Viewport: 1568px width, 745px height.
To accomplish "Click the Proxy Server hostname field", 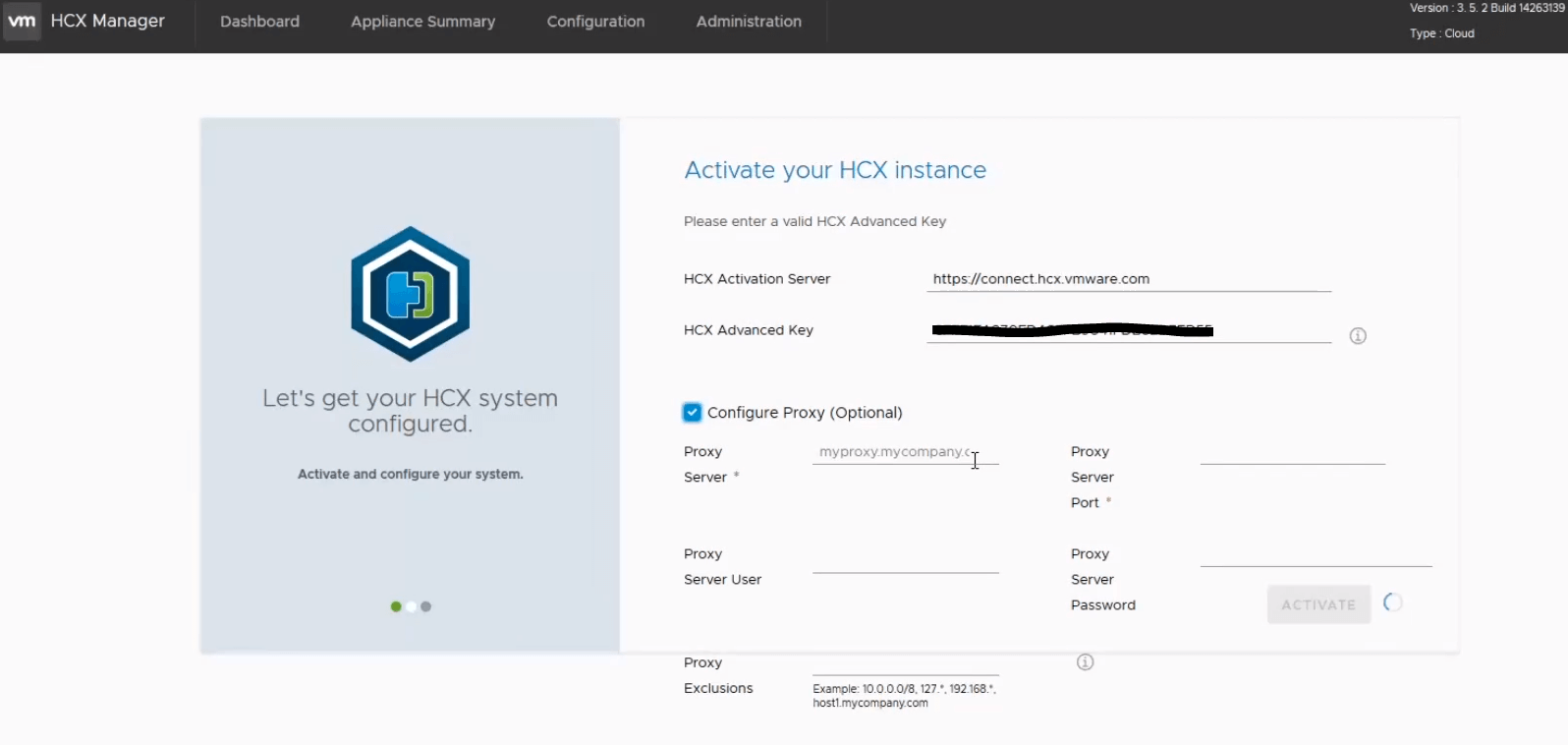I will [904, 452].
